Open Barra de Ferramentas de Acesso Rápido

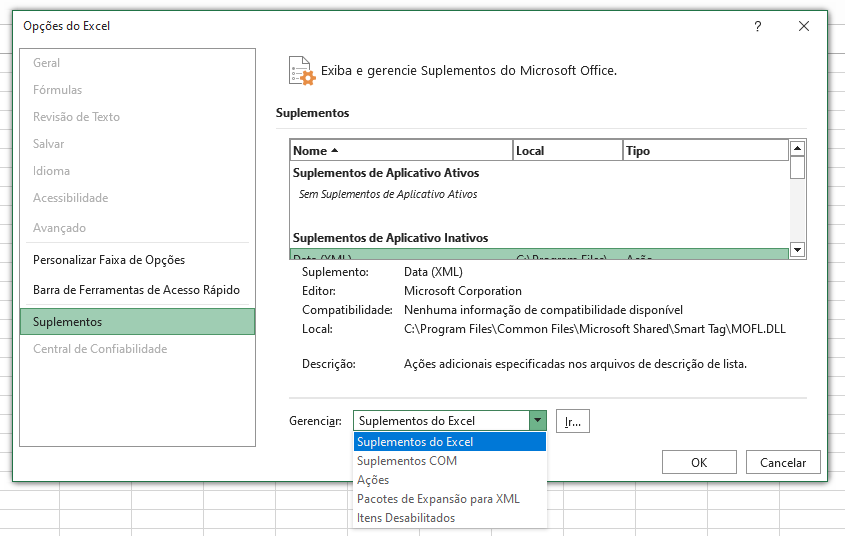pos(136,290)
